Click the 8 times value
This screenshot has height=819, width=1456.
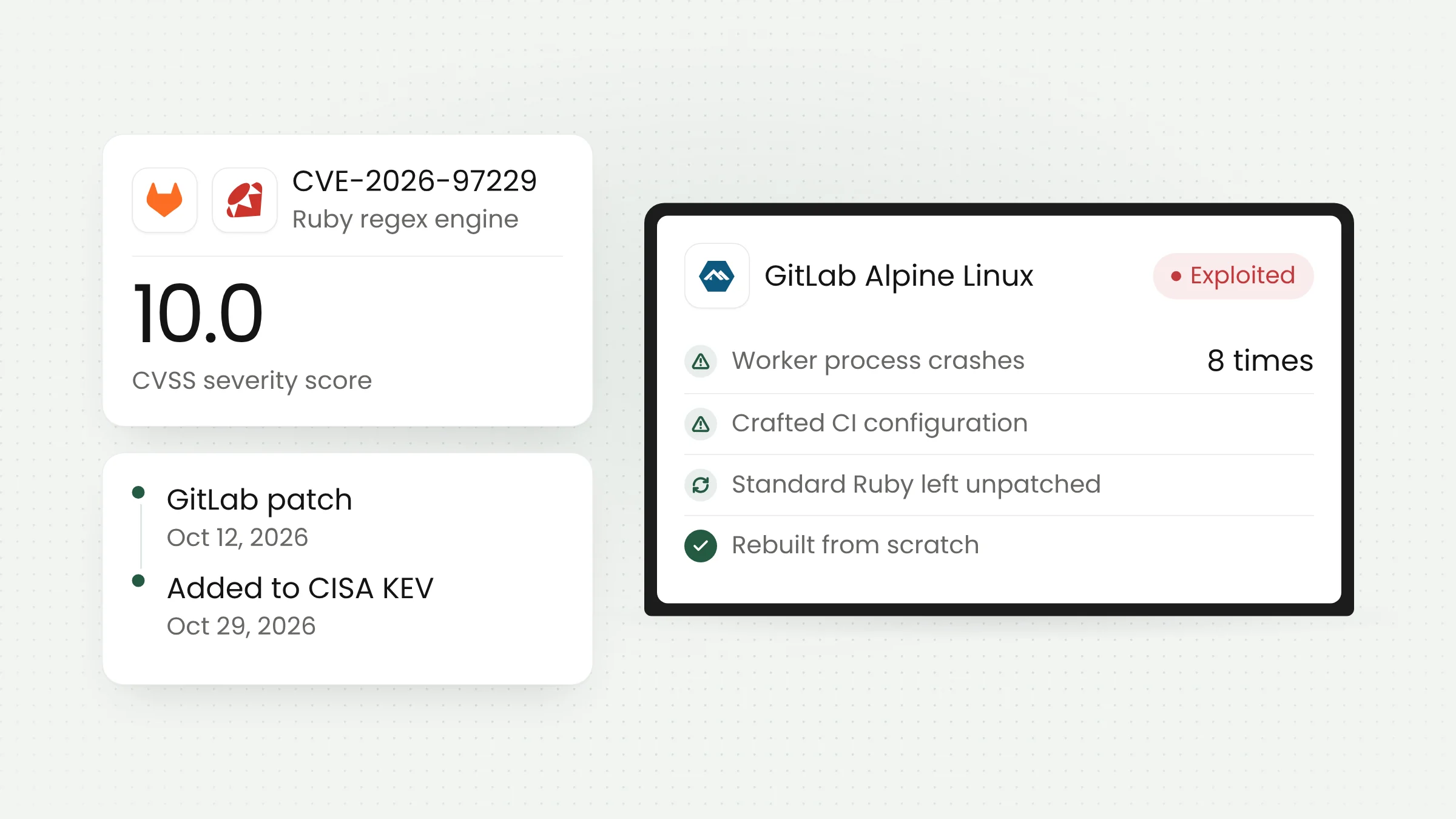click(1260, 361)
